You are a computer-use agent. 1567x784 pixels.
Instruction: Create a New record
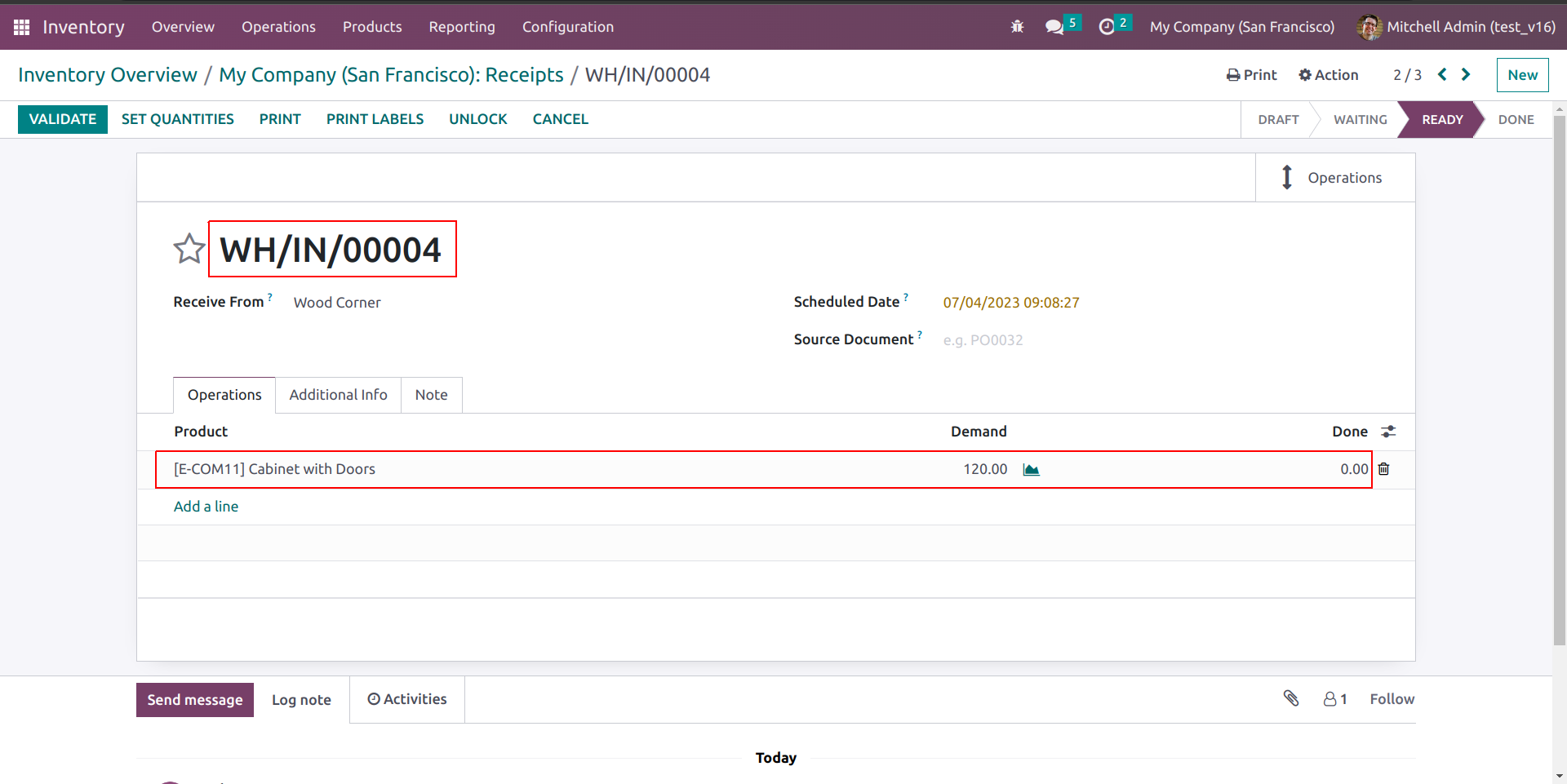(1523, 75)
